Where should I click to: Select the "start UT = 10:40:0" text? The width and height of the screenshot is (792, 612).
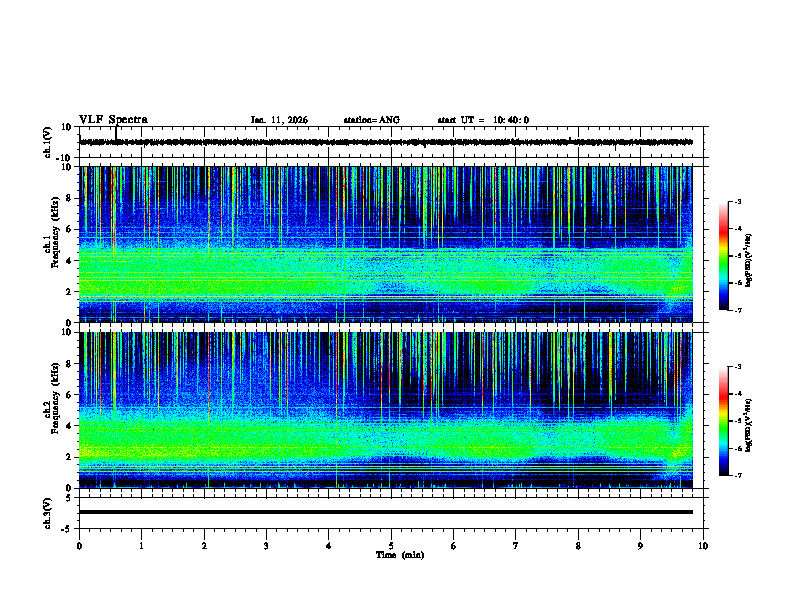(483, 120)
